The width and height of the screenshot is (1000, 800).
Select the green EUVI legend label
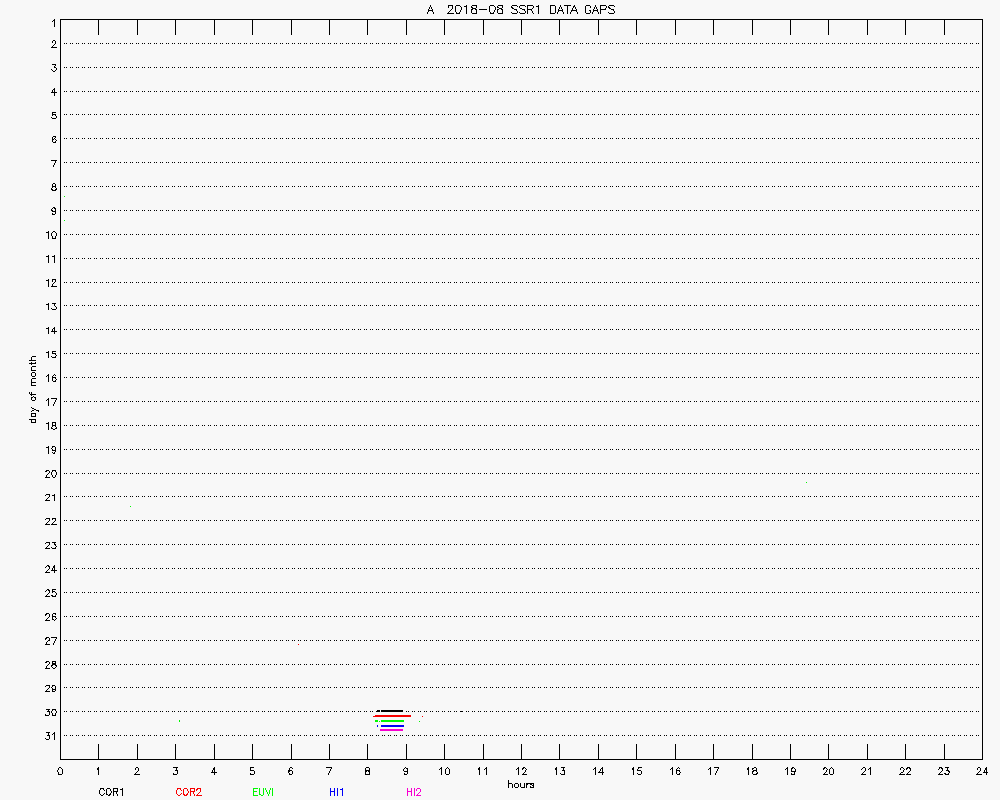coord(263,792)
